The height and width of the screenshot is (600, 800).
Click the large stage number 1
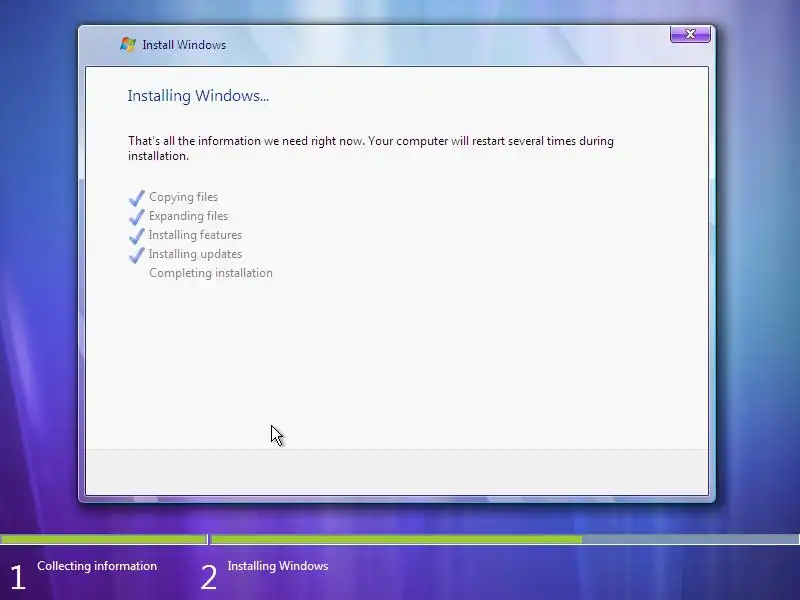click(18, 578)
